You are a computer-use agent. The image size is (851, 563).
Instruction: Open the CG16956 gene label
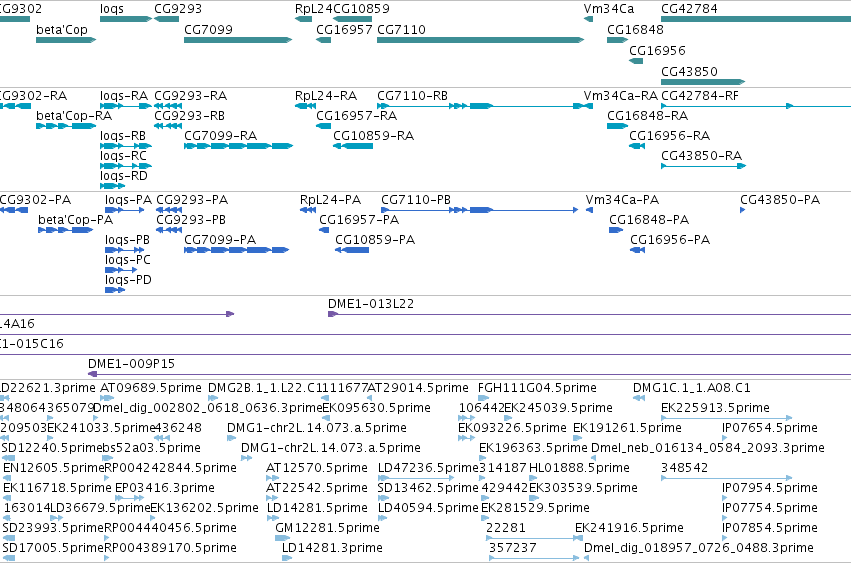point(657,50)
